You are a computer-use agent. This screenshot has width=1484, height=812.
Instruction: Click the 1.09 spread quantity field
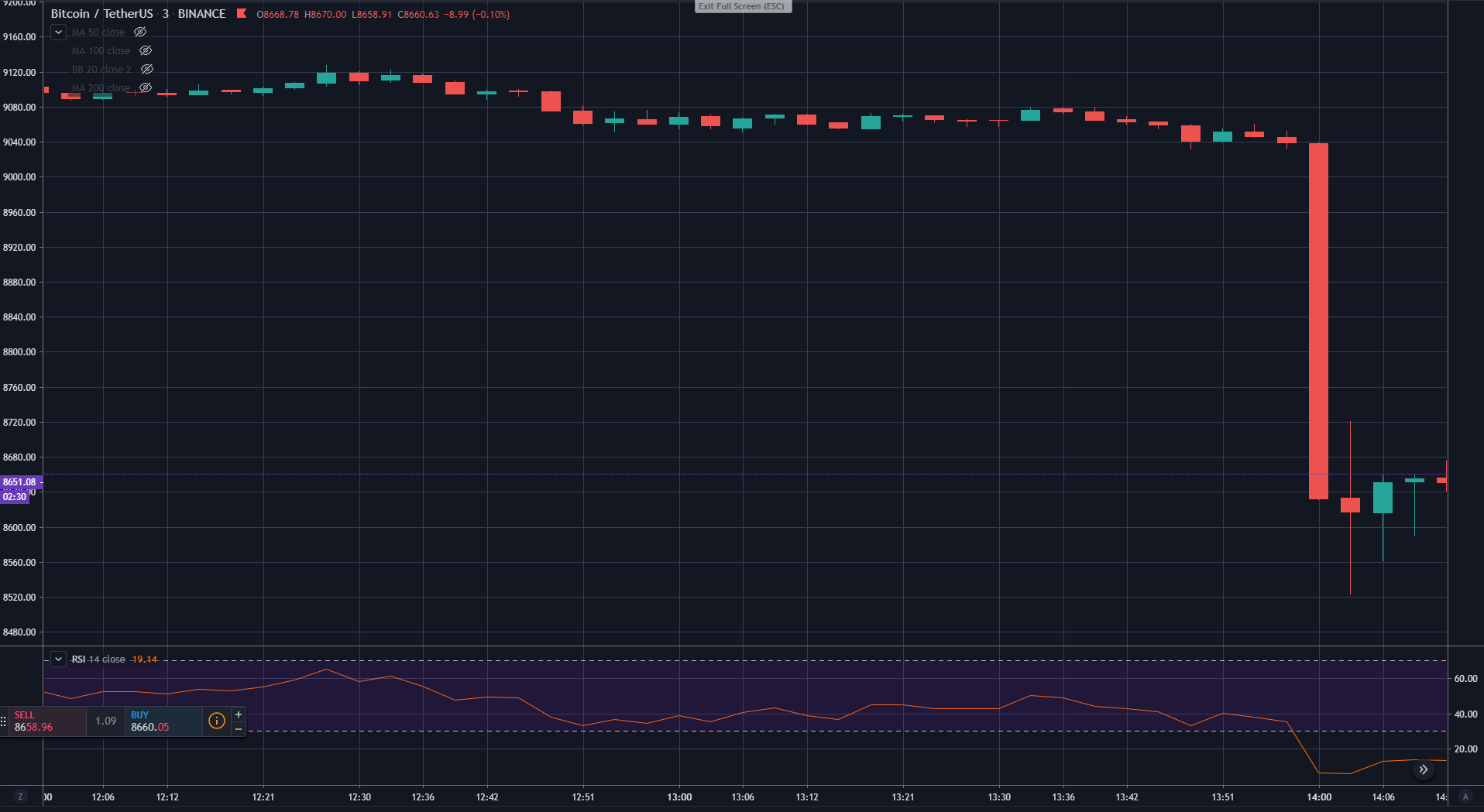106,721
